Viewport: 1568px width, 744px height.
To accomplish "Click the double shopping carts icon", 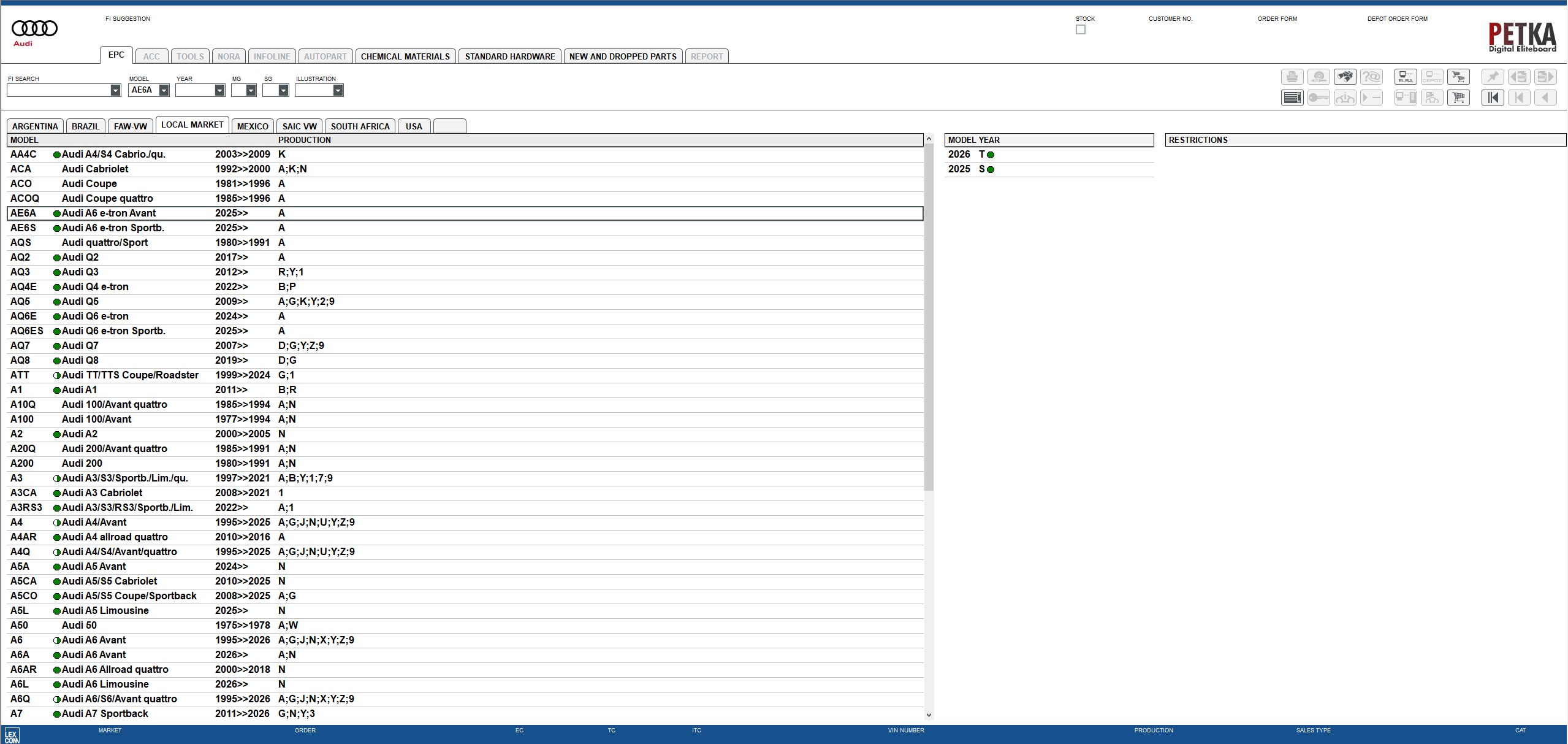I will click(1458, 77).
